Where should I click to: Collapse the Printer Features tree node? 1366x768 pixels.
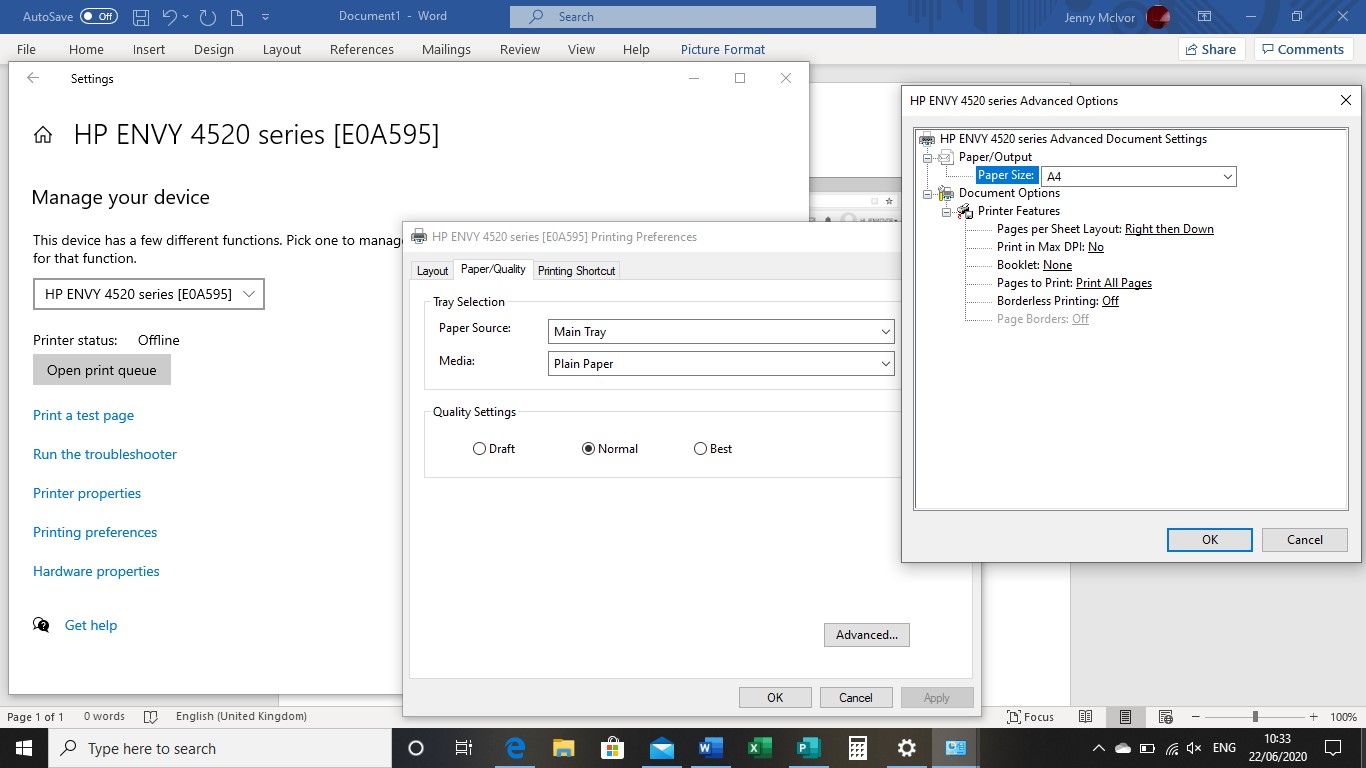pyautogui.click(x=946, y=211)
